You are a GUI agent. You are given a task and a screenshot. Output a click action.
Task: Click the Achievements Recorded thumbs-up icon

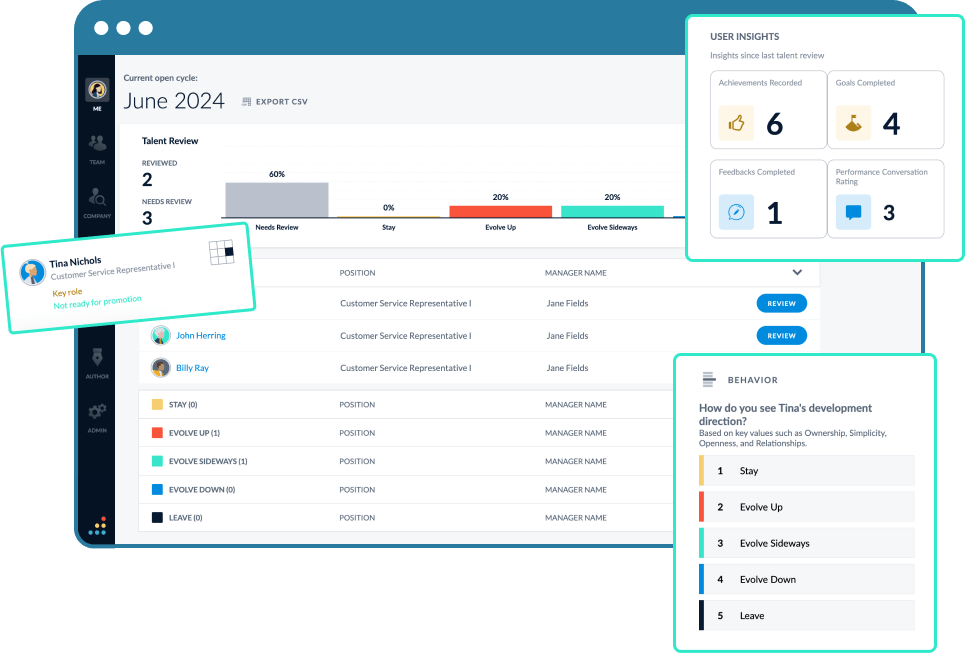click(737, 123)
